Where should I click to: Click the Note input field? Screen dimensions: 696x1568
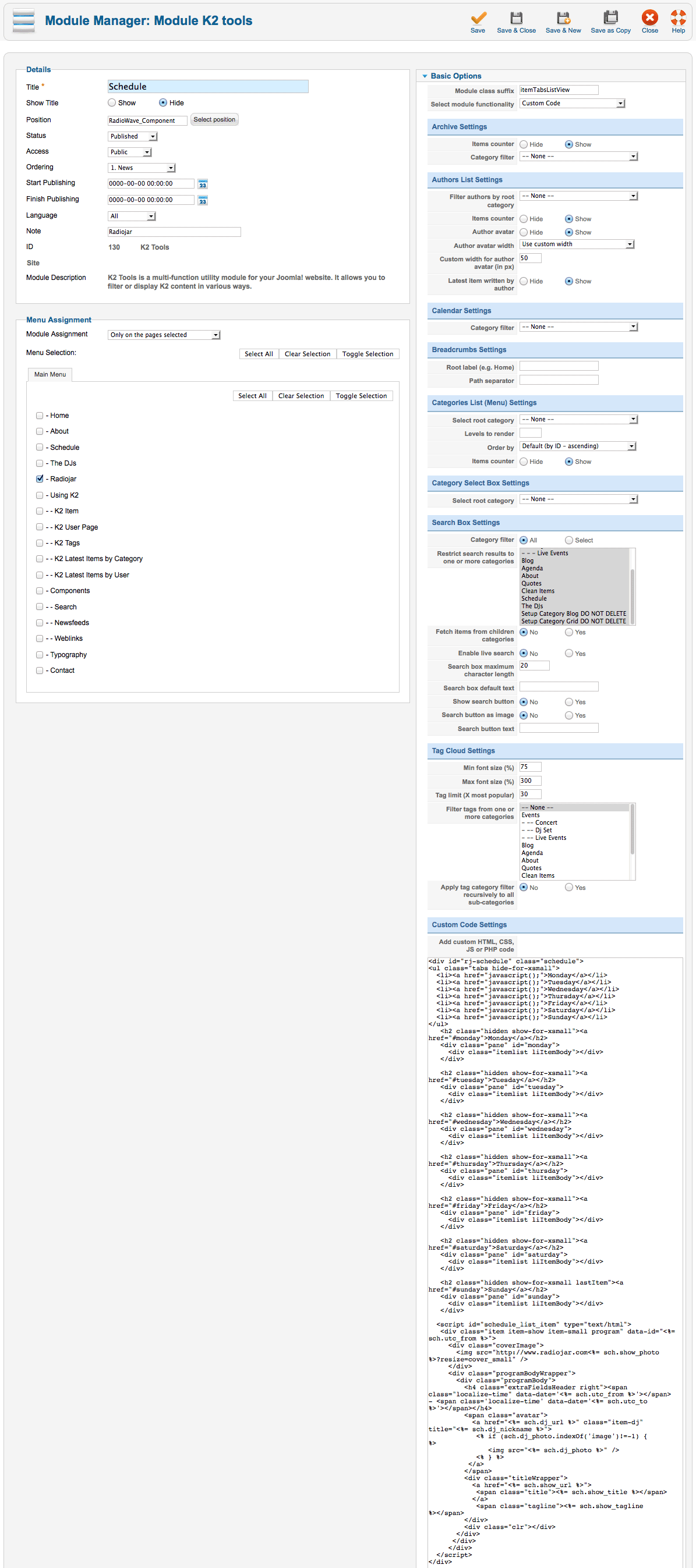coord(174,232)
